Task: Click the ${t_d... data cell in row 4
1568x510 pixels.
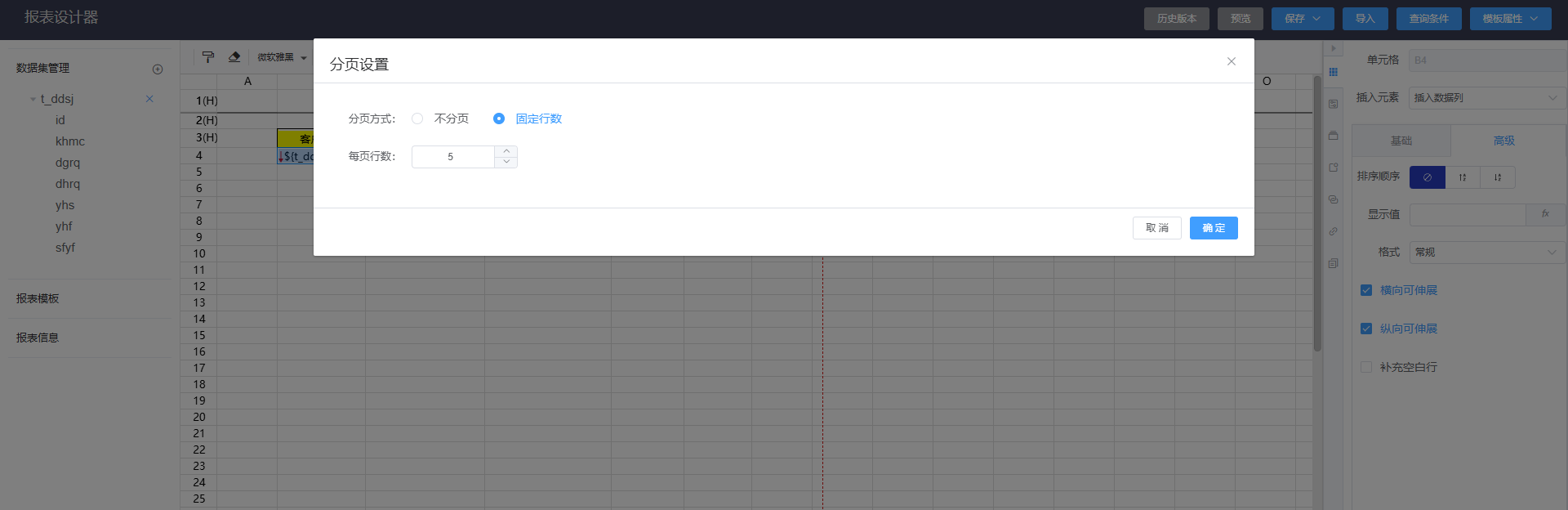Action: [296, 156]
